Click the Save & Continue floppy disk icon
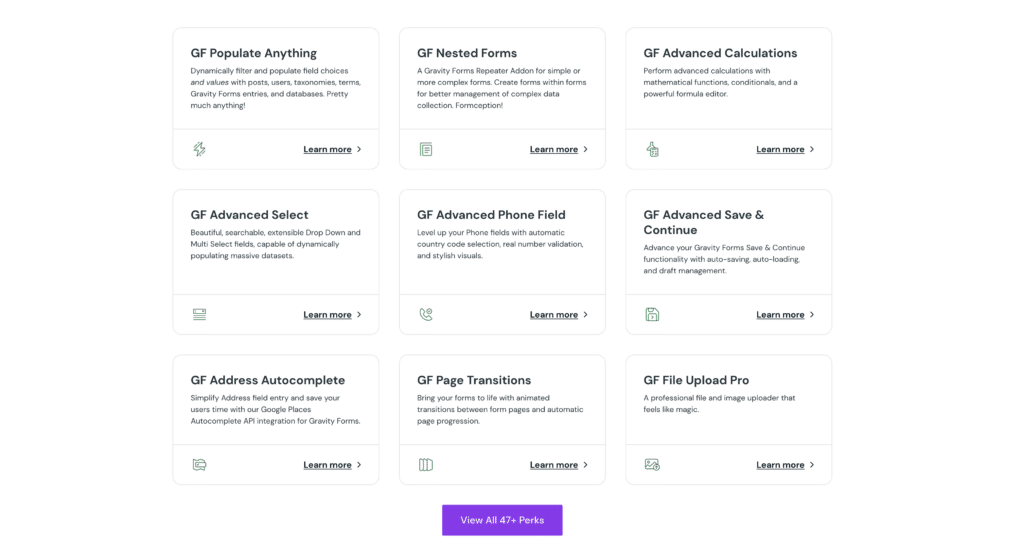Image resolution: width=1024 pixels, height=557 pixels. point(652,314)
